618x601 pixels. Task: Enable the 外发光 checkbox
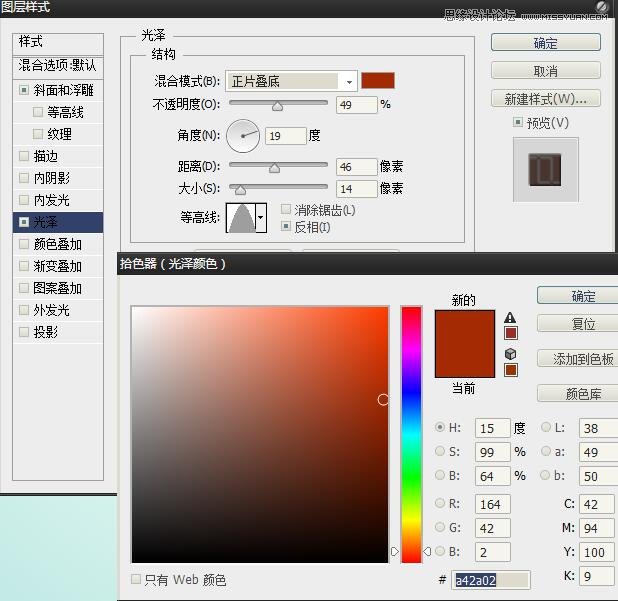pos(24,310)
